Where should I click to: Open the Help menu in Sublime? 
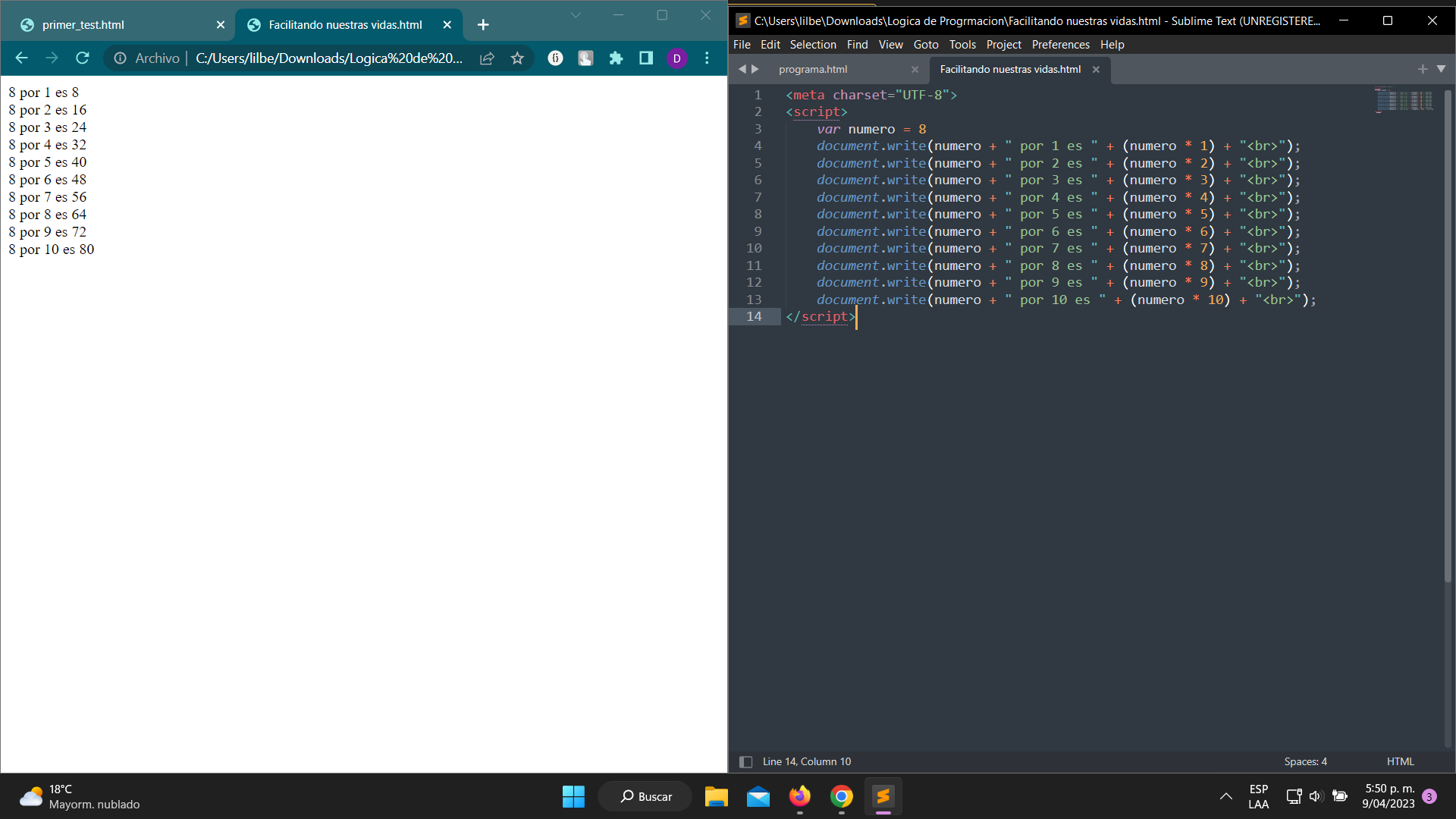point(1112,45)
